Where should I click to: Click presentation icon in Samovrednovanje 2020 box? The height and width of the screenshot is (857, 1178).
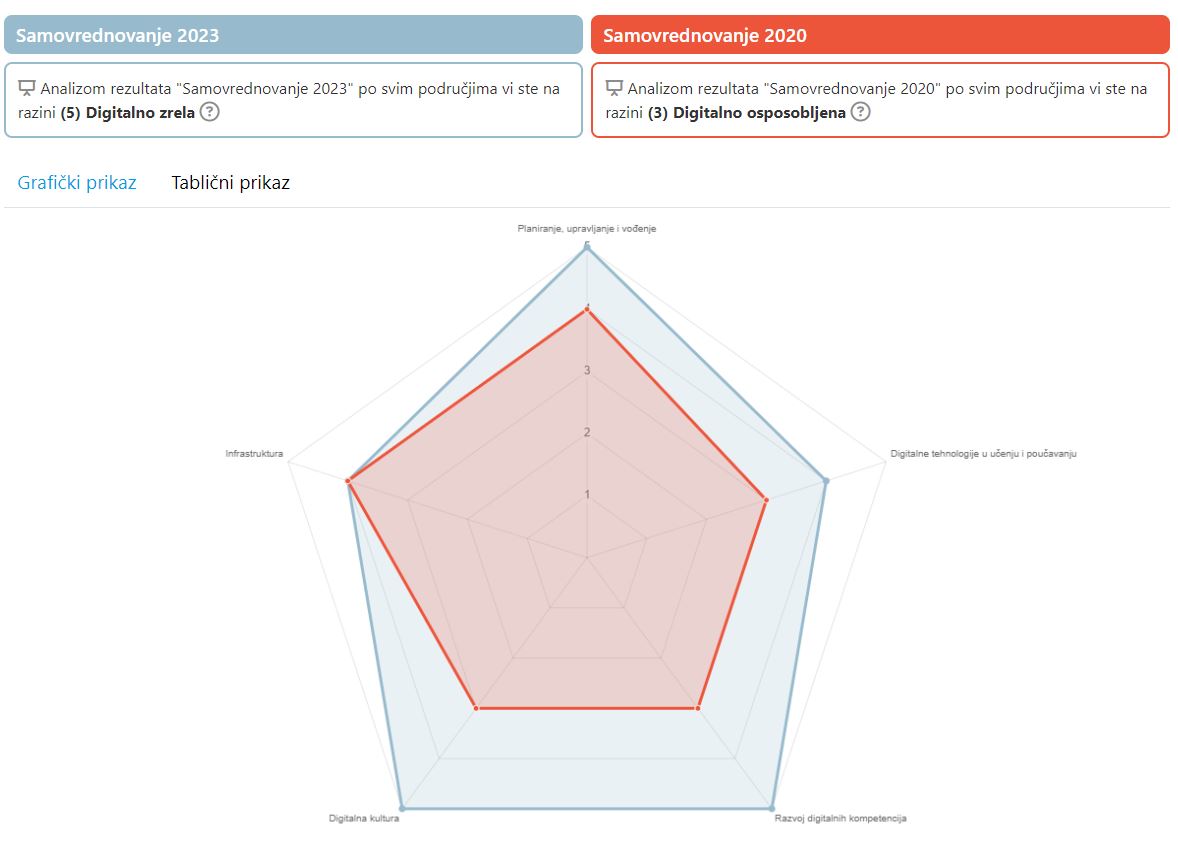614,89
